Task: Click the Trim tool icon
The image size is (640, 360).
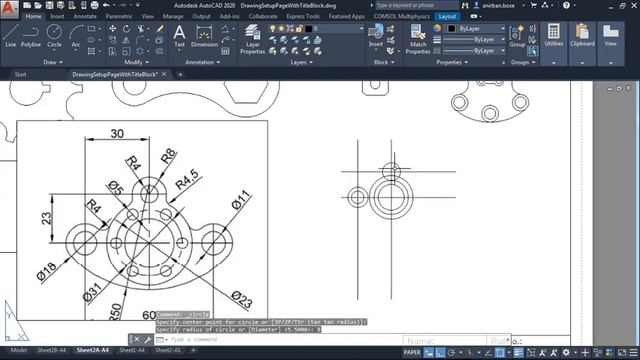Action: pyautogui.click(x=140, y=29)
